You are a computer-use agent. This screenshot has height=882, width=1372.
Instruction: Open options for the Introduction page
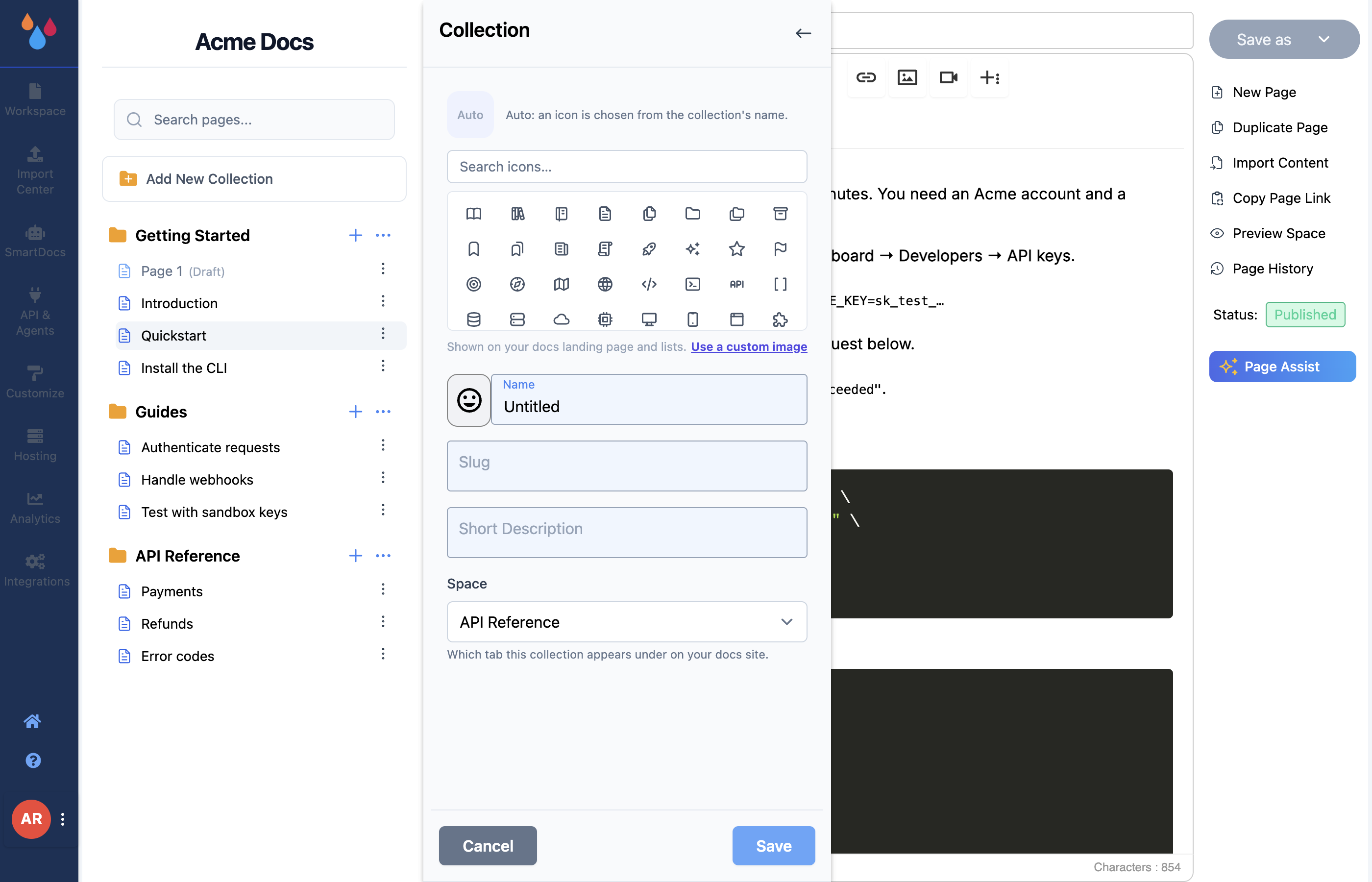click(x=383, y=301)
